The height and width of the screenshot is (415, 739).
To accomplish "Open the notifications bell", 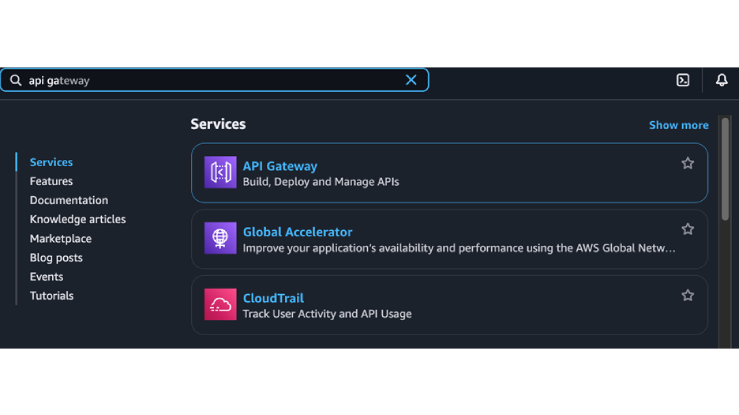I will (721, 80).
